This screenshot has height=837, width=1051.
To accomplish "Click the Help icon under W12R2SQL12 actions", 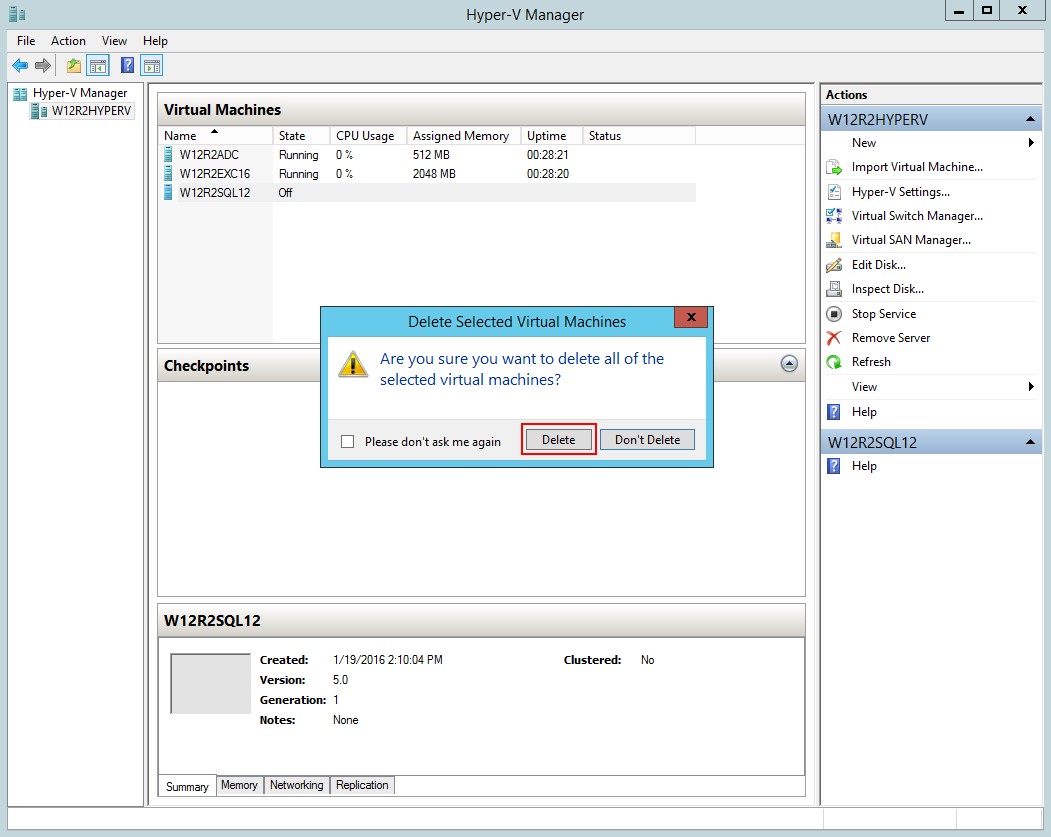I will tap(834, 466).
